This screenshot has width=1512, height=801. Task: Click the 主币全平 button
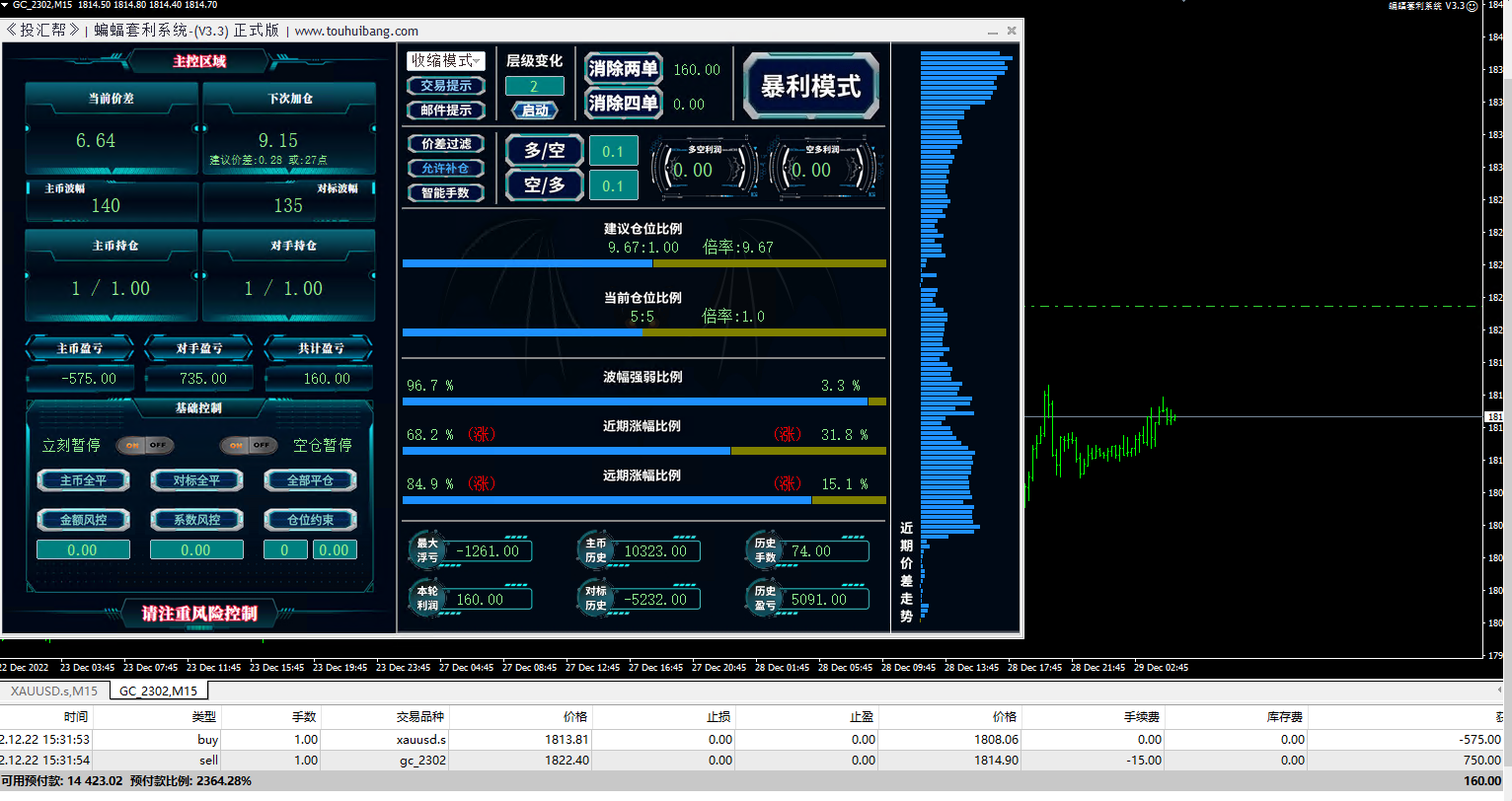click(84, 480)
